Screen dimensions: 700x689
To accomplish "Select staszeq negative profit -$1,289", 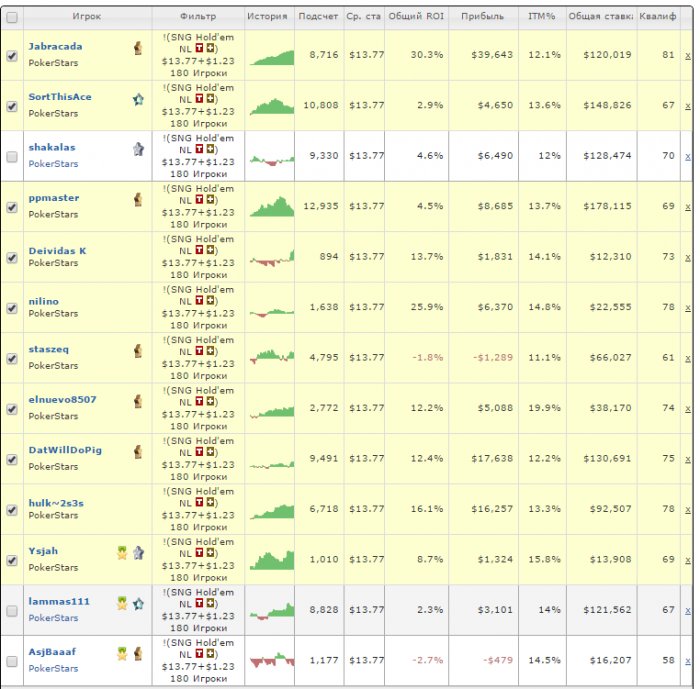I will pos(493,358).
